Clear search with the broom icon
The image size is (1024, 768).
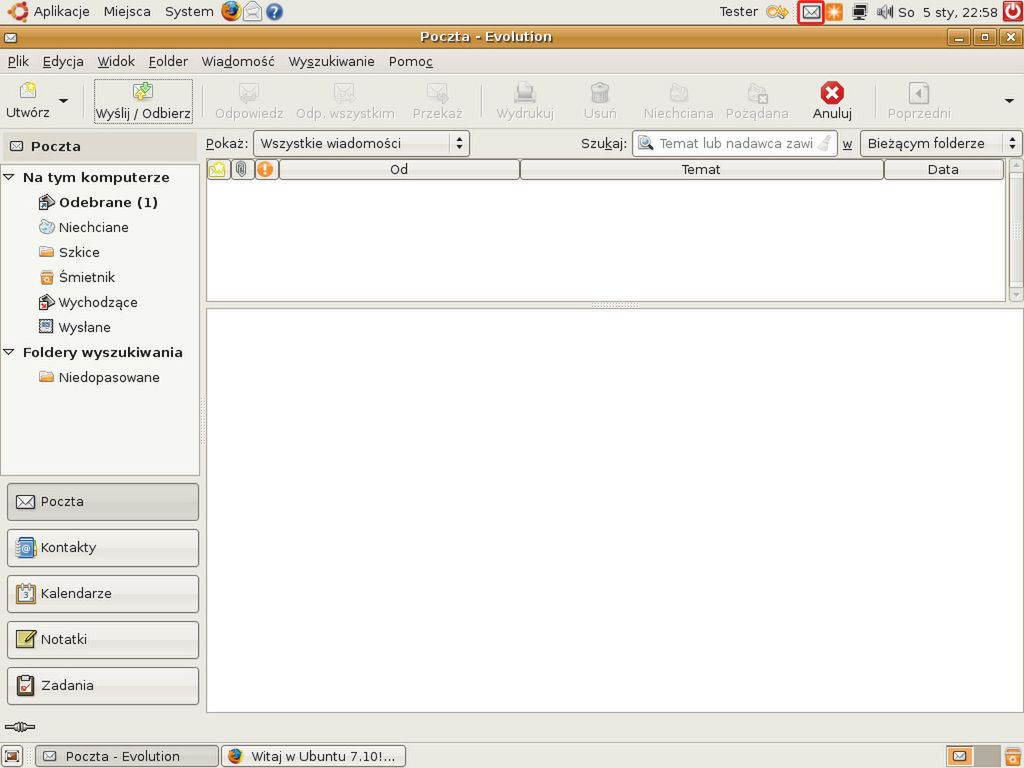click(825, 143)
